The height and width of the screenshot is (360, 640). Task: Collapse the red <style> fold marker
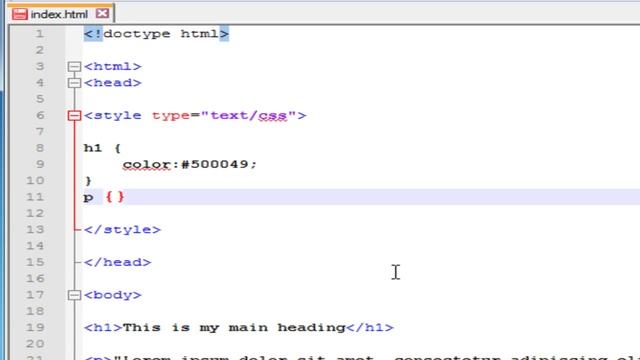[74, 116]
